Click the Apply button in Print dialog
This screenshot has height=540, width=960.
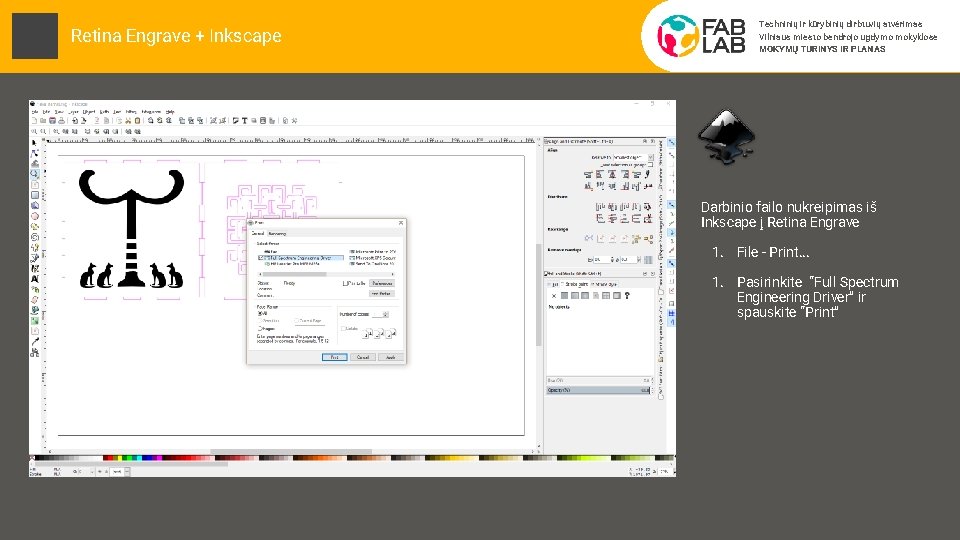pos(391,358)
